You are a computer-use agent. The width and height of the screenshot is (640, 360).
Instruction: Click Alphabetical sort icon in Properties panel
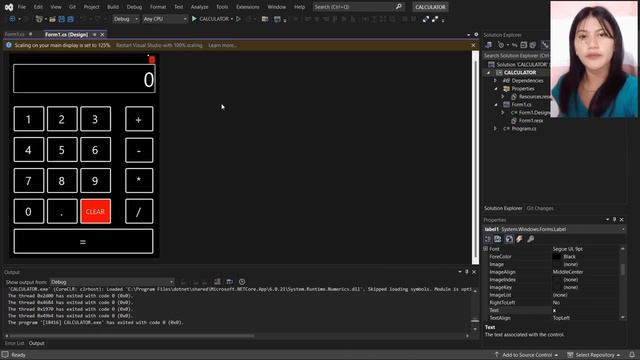pyautogui.click(x=498, y=239)
